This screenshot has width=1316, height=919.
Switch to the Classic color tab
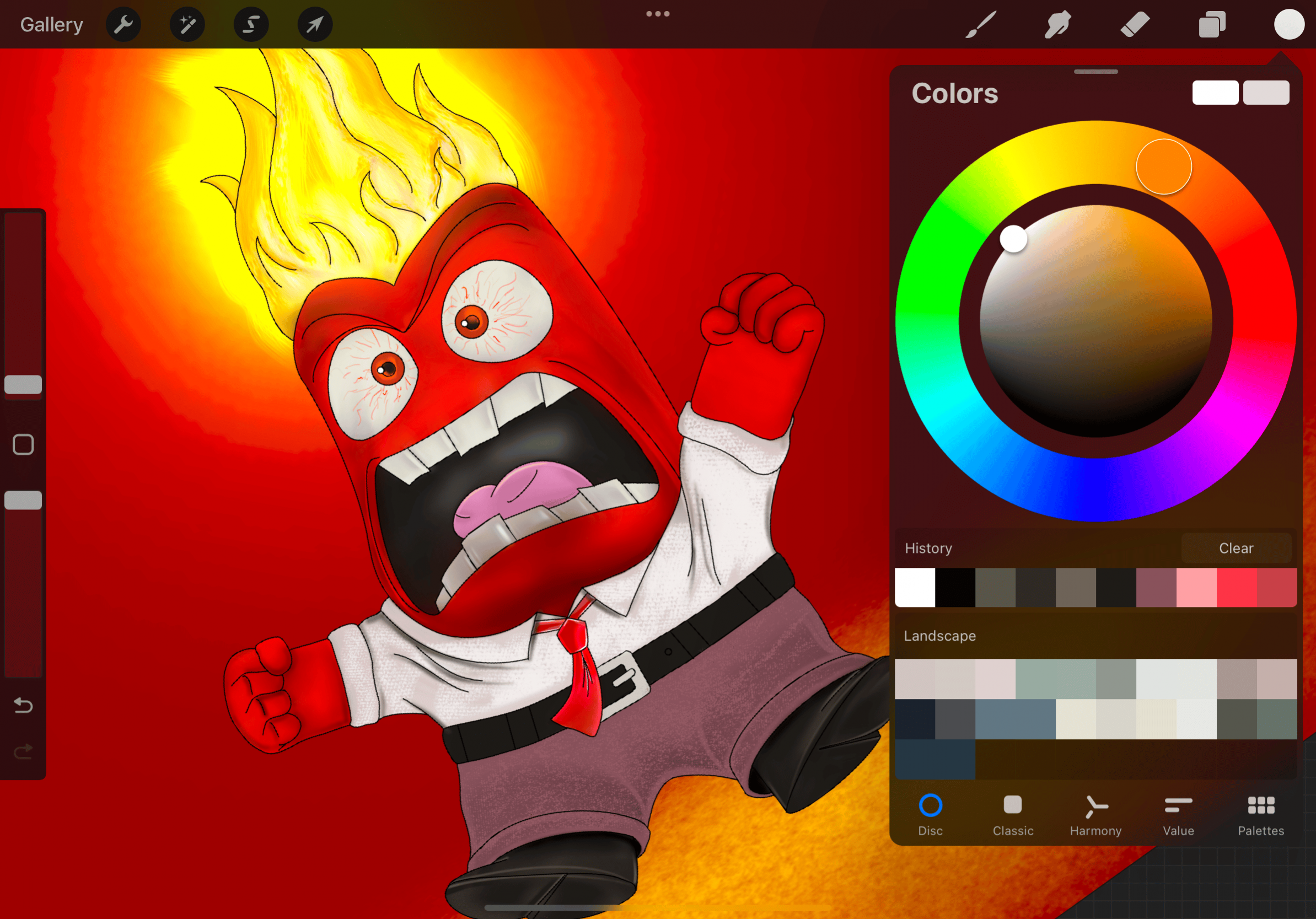1013,815
